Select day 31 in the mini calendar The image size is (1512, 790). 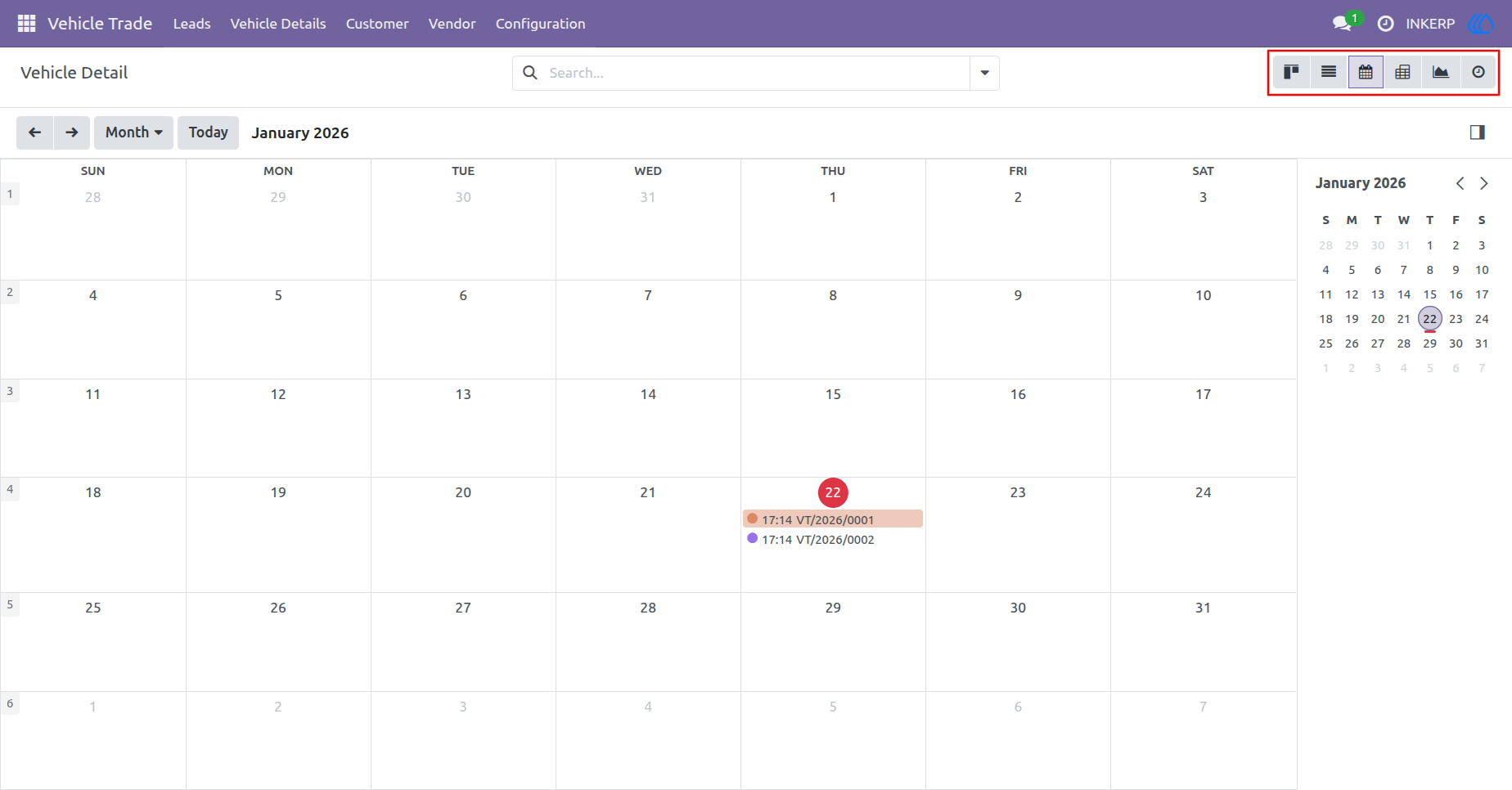1482,343
